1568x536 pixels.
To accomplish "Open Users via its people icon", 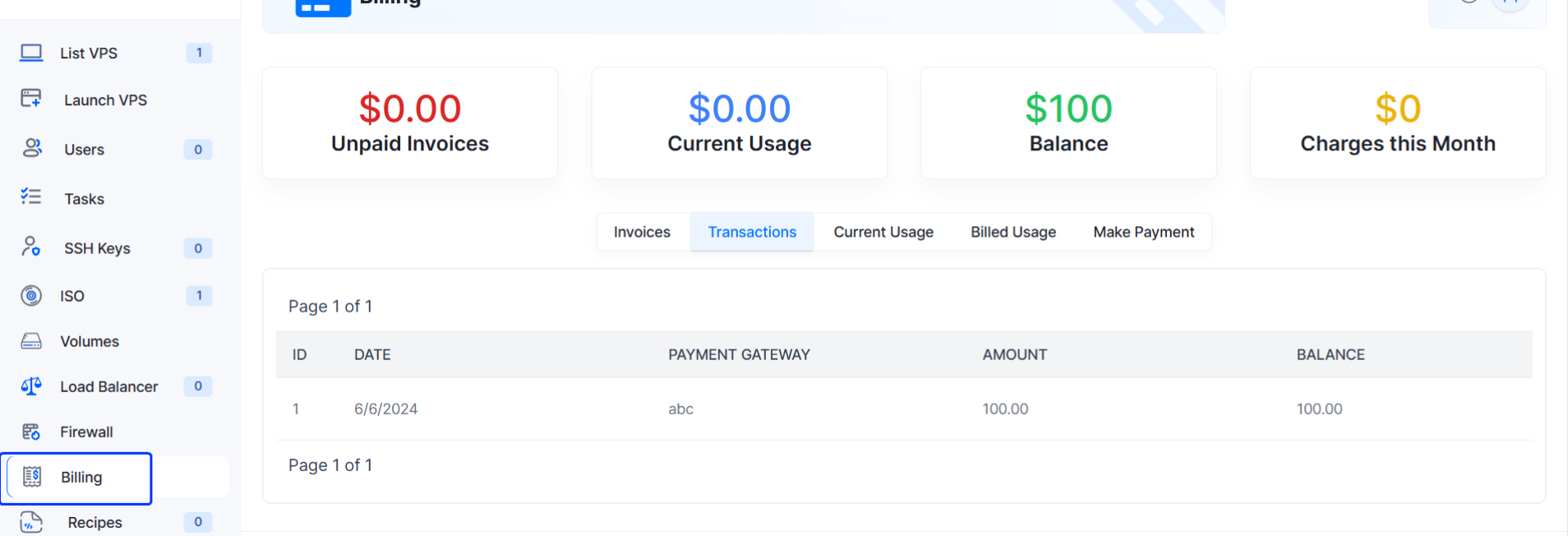I will tap(32, 148).
